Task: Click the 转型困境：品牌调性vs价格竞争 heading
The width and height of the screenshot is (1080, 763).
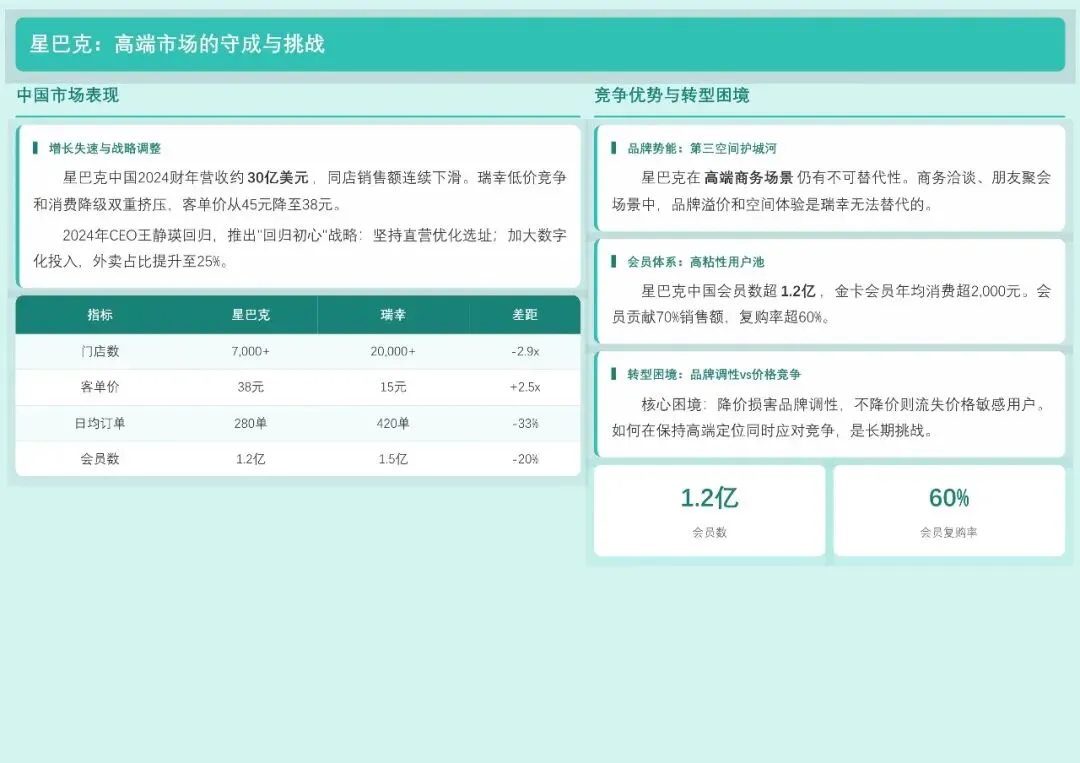Action: (714, 374)
